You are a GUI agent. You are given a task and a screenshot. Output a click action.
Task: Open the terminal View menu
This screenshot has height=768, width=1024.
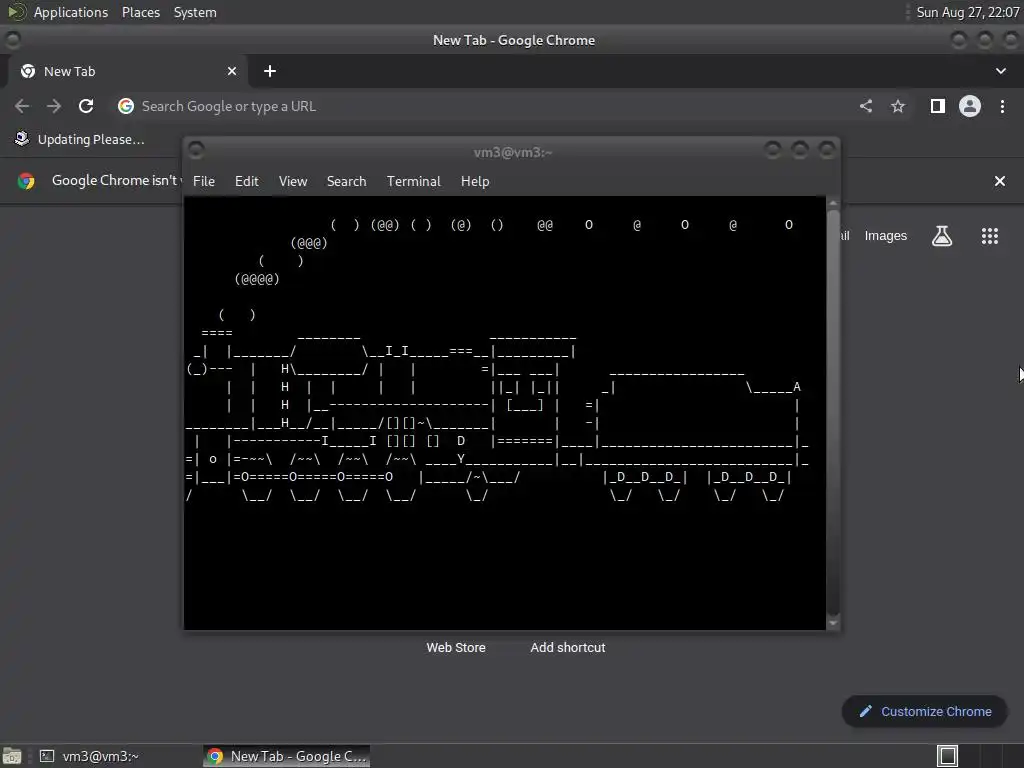click(x=293, y=181)
